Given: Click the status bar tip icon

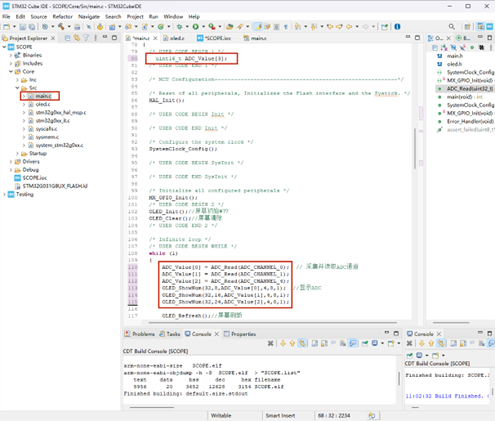Looking at the screenshot, I should click(x=372, y=416).
